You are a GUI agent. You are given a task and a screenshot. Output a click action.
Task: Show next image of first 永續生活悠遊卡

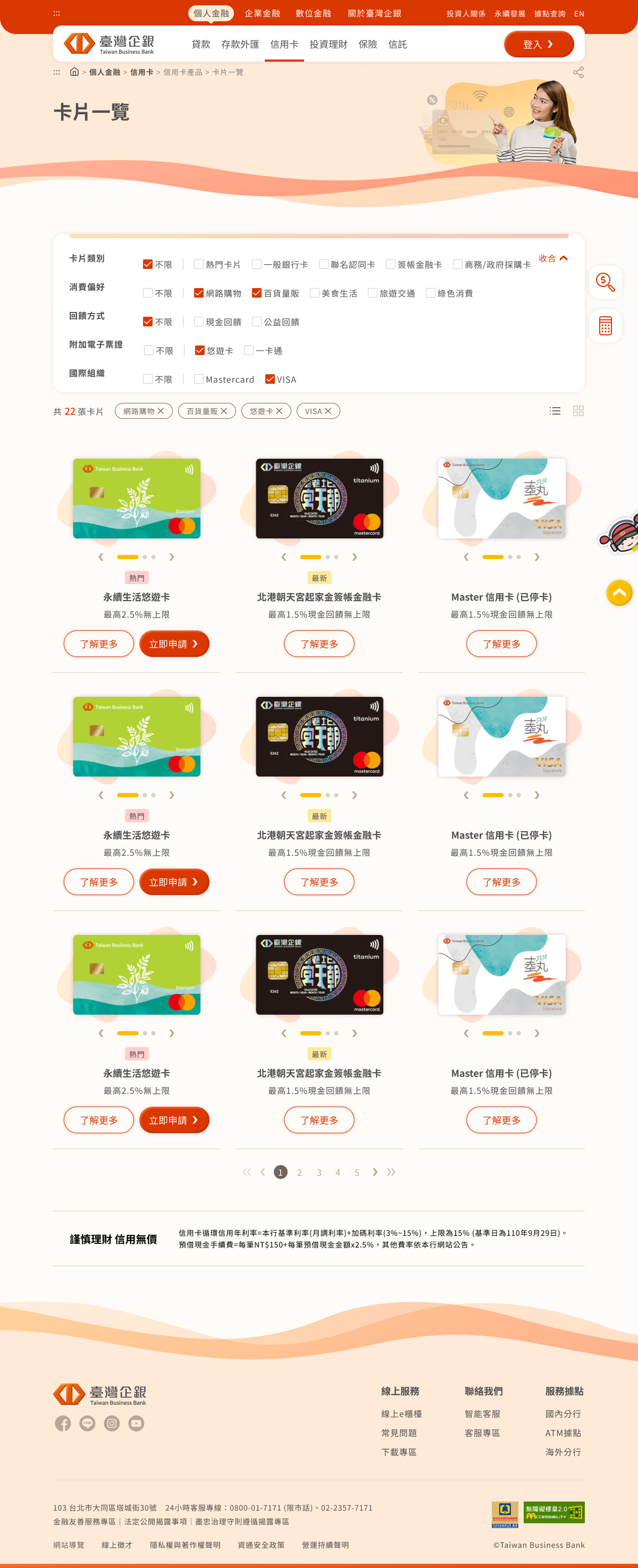[x=172, y=557]
